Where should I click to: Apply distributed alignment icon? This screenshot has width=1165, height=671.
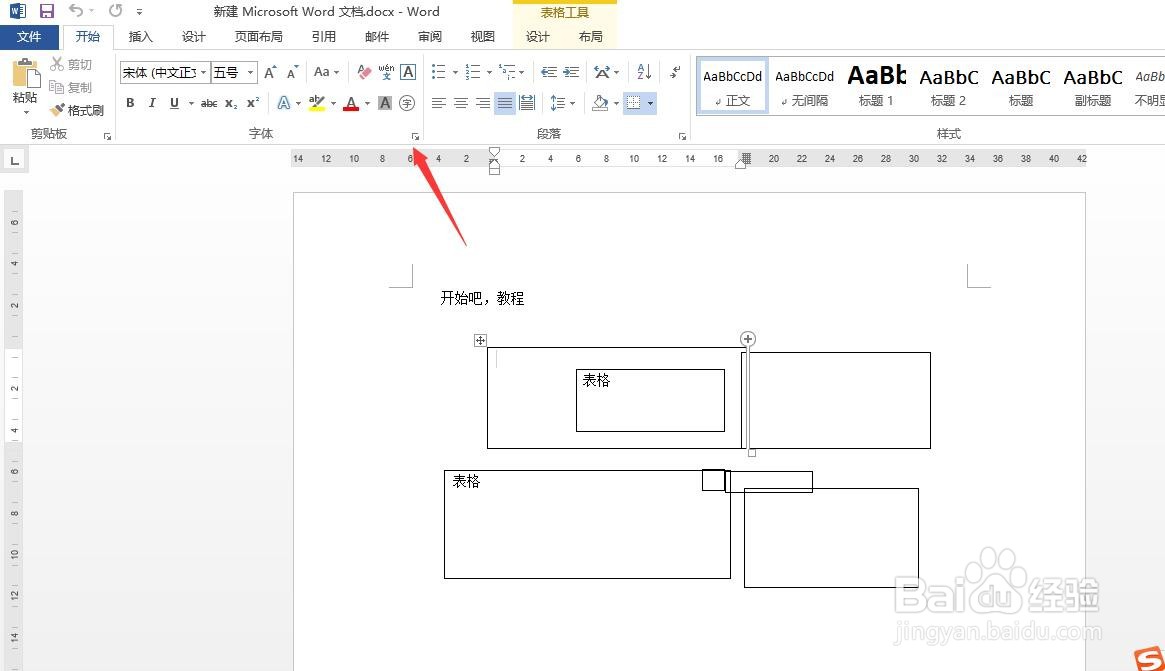pyautogui.click(x=527, y=103)
